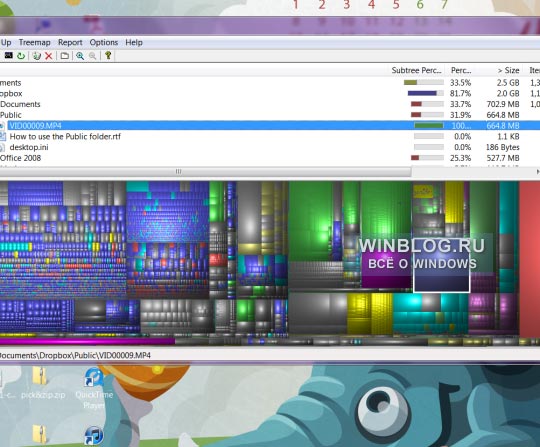This screenshot has width=540, height=447.
Task: Click the 527.7 MB size cell
Action: pos(503,158)
